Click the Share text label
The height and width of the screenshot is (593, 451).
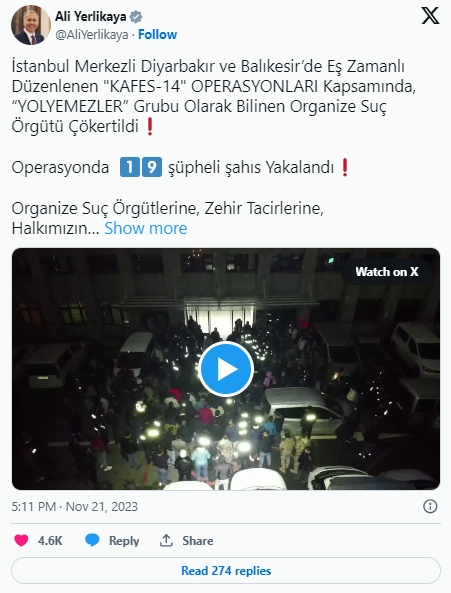[198, 540]
